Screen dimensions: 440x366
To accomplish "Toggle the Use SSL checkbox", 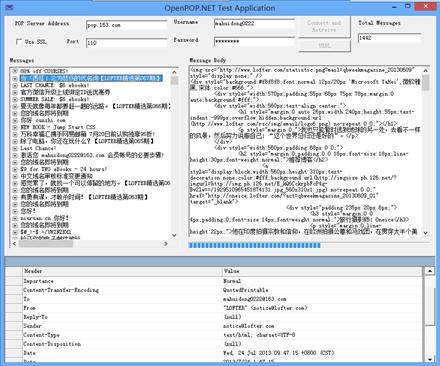I will point(19,42).
